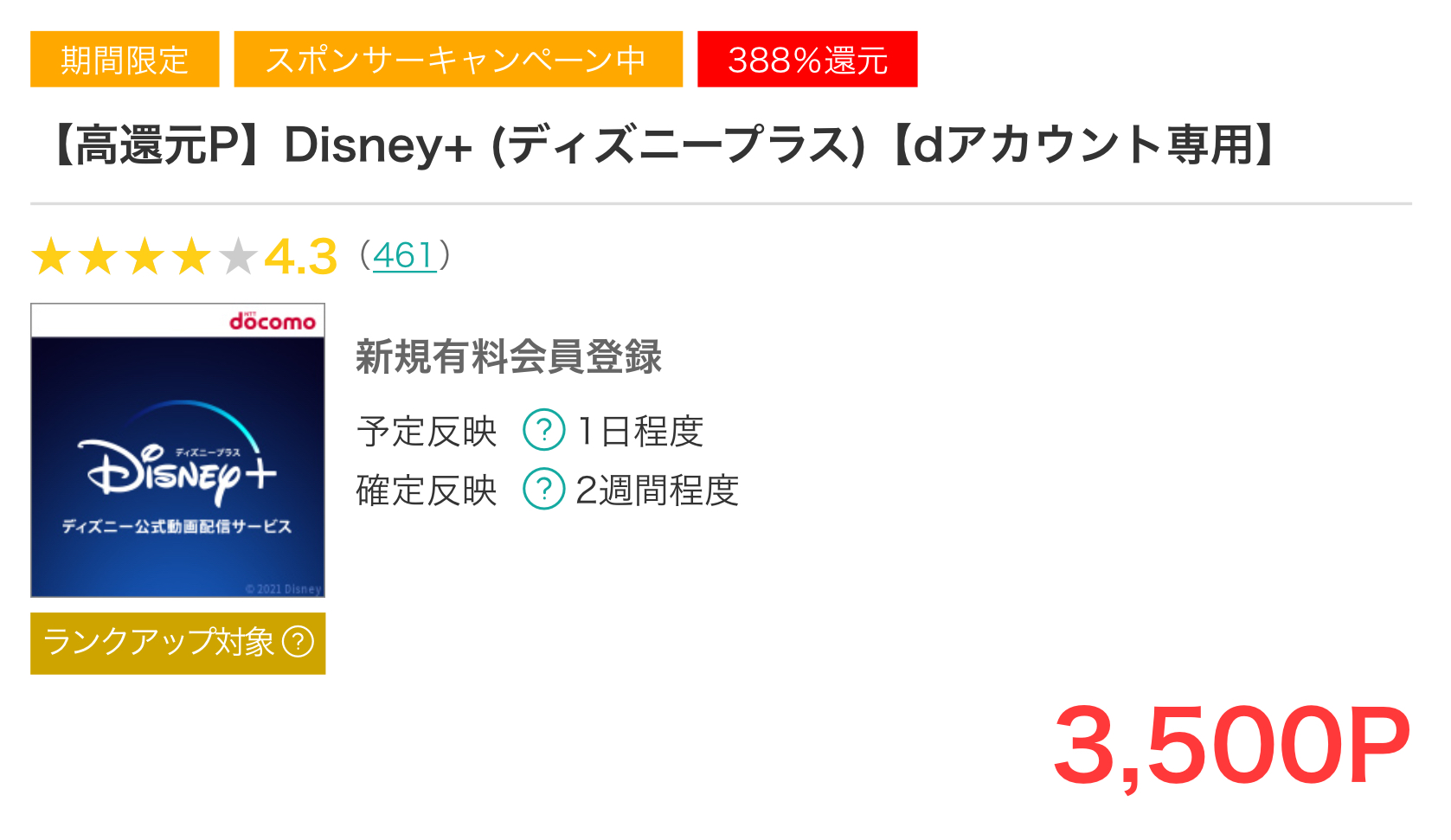Select the third yellow rating star

pyautogui.click(x=145, y=257)
